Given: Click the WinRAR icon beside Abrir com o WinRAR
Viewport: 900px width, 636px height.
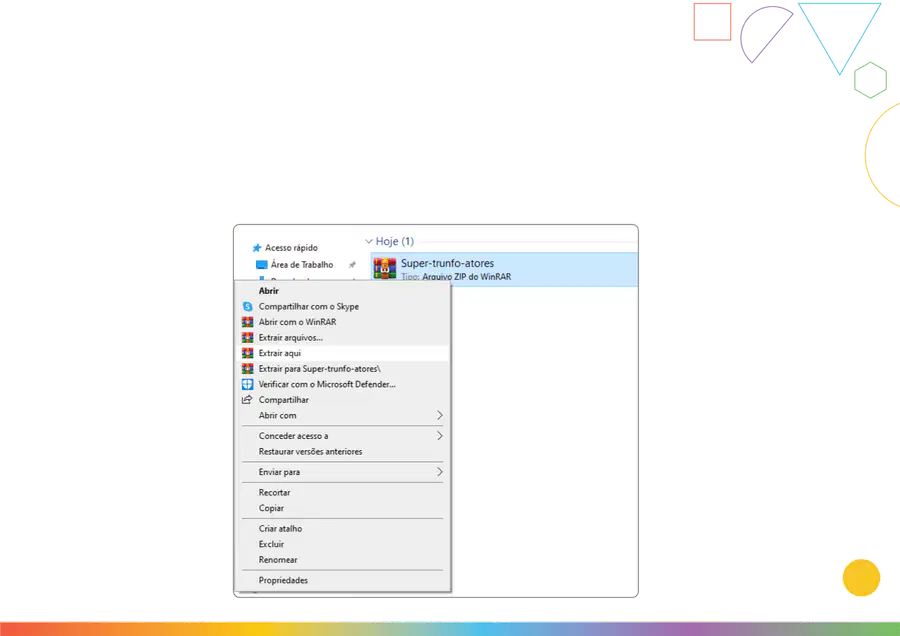Looking at the screenshot, I should point(247,322).
